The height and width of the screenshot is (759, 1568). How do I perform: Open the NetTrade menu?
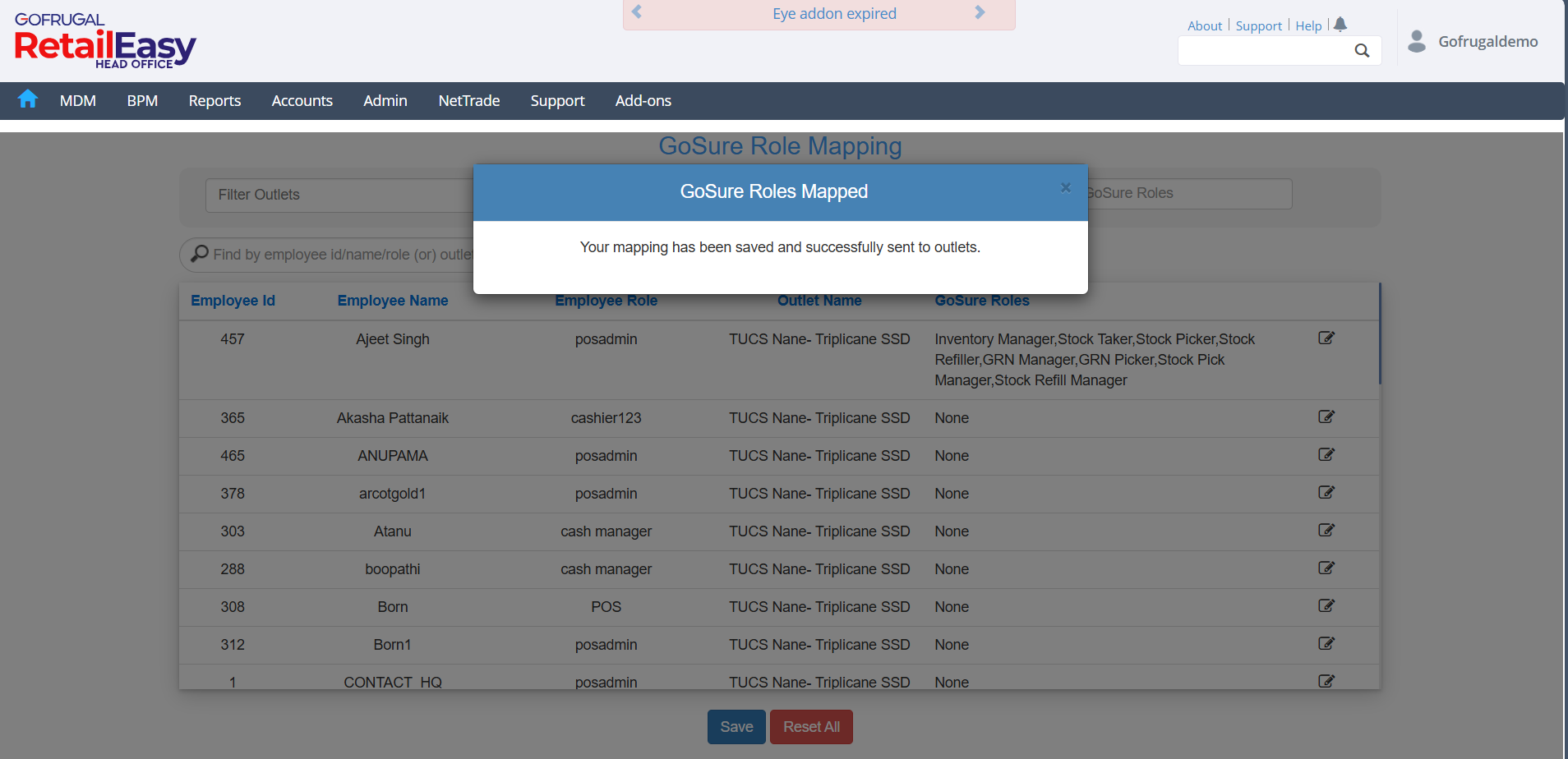(469, 100)
